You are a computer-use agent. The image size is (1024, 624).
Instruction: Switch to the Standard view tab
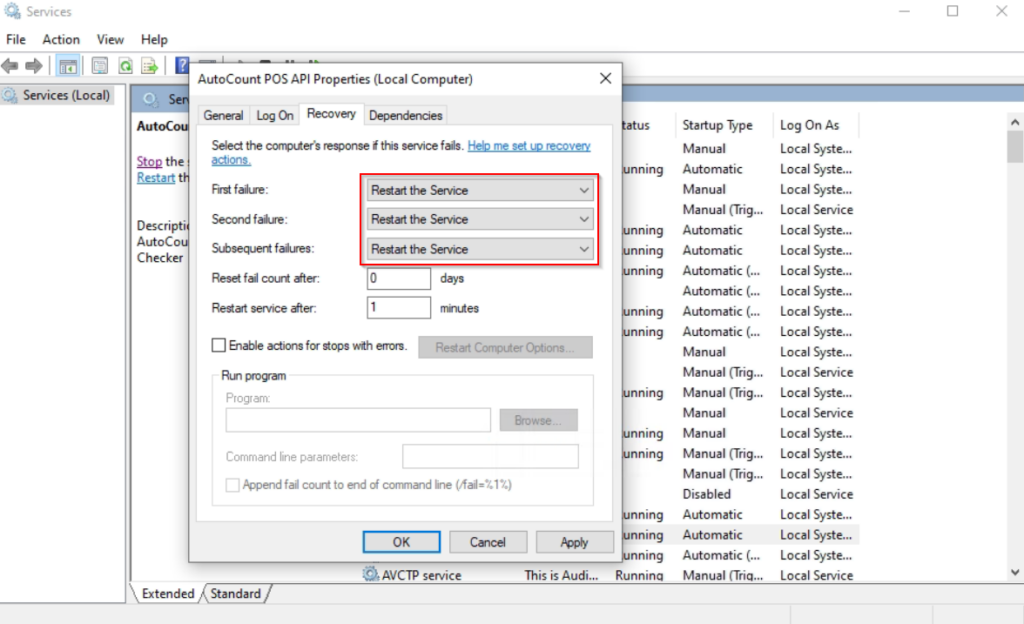(x=236, y=593)
